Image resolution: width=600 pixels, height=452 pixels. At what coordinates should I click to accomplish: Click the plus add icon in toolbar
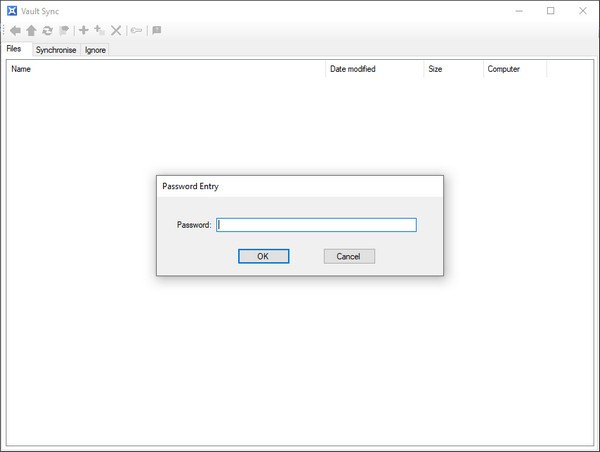84,31
